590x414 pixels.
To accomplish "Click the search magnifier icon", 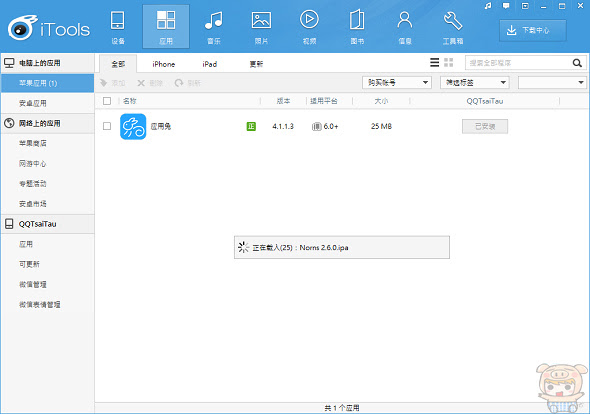I will [577, 63].
